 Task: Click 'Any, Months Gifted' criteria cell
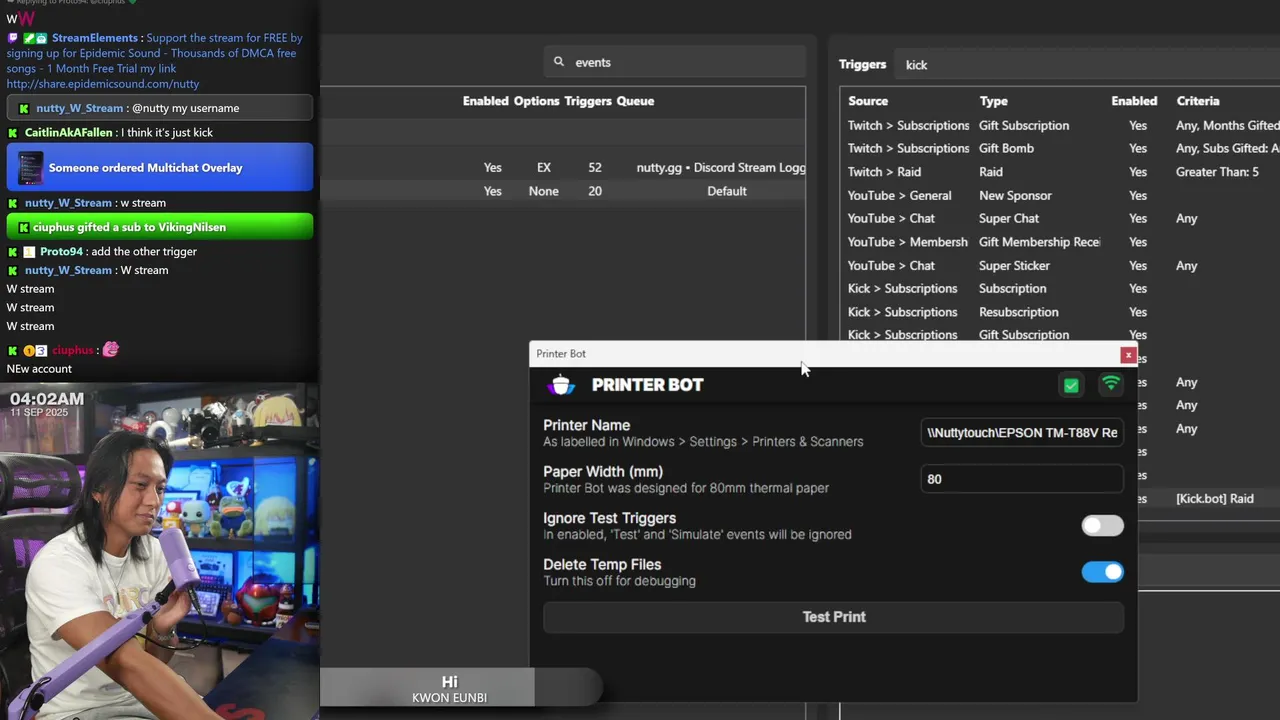click(1227, 125)
